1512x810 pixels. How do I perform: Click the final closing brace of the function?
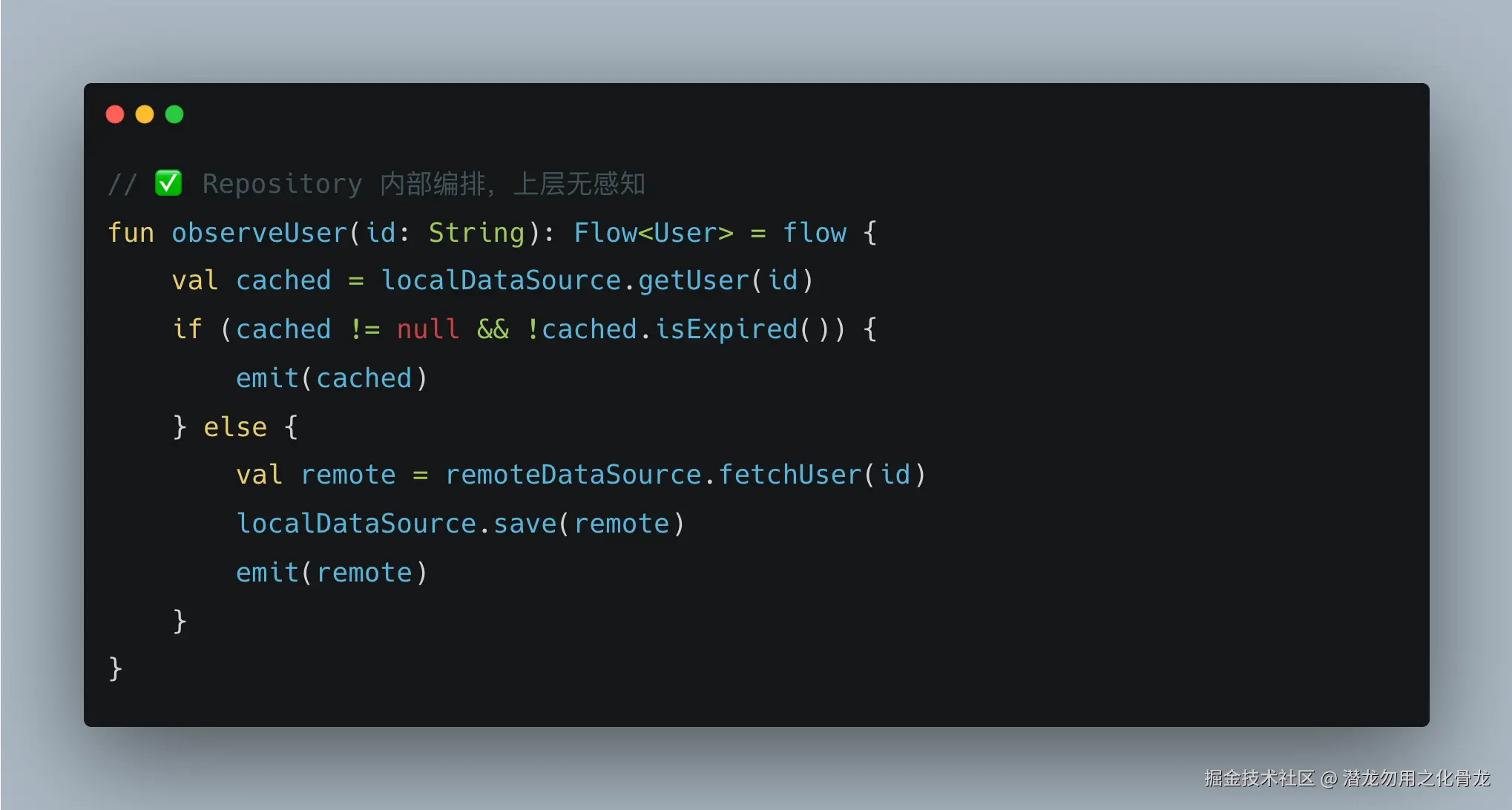[x=115, y=668]
